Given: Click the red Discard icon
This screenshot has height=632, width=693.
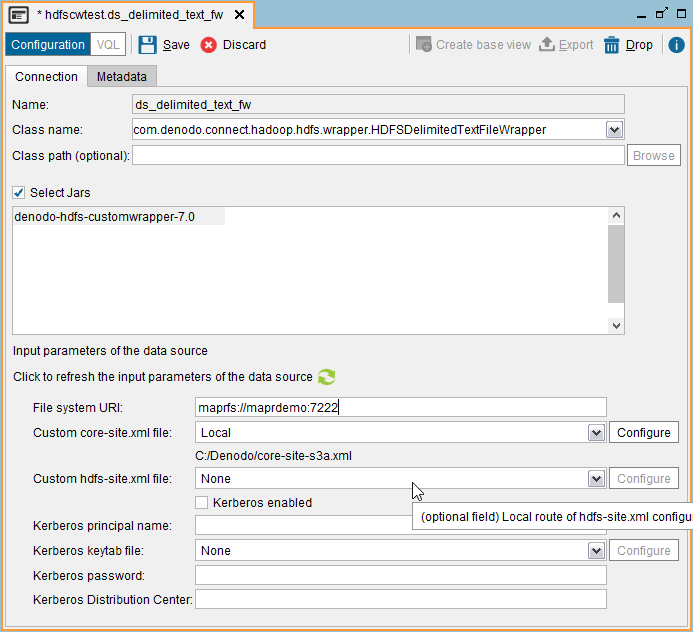Looking at the screenshot, I should (x=209, y=45).
